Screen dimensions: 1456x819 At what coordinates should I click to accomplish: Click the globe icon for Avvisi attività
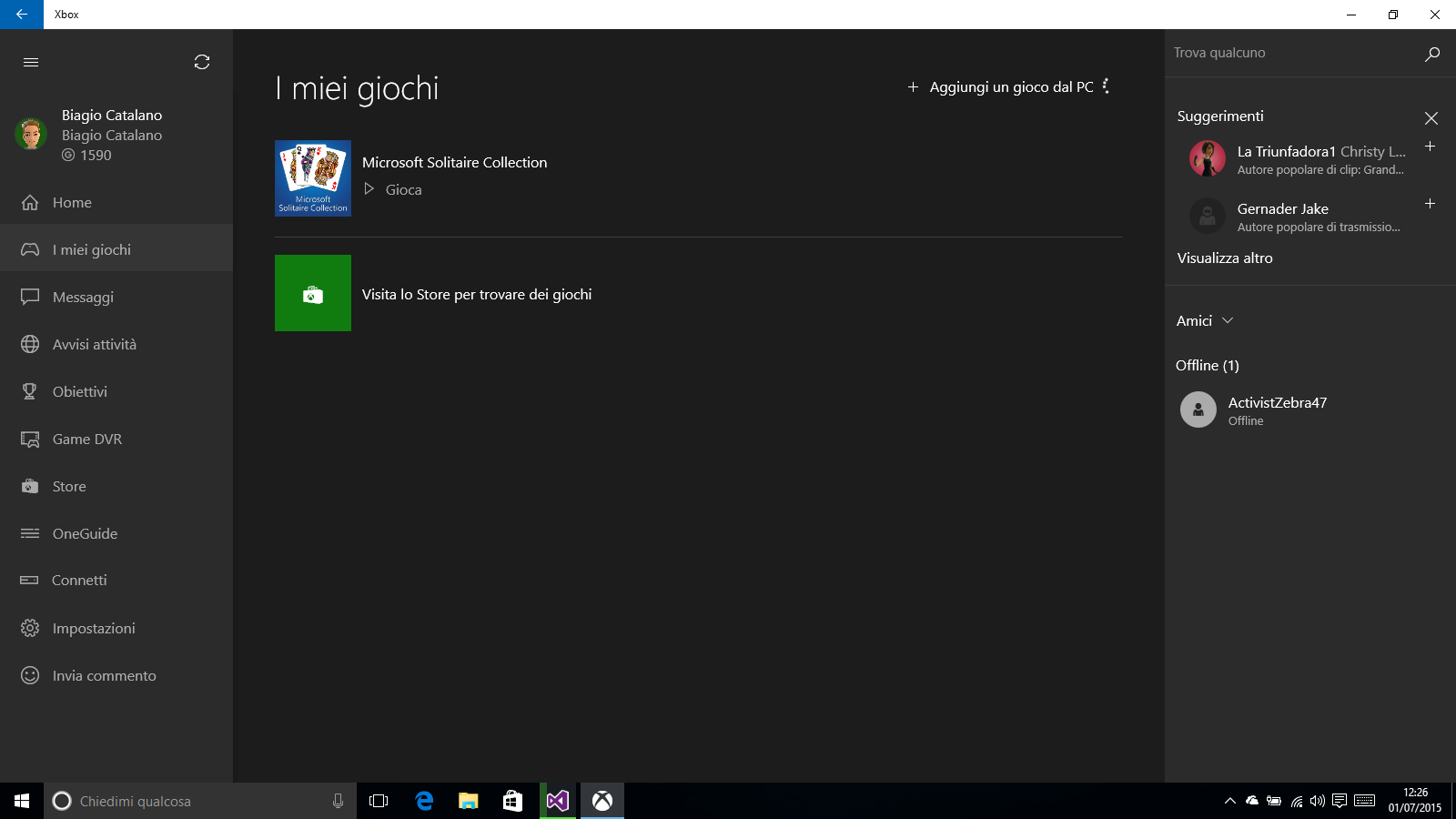30,344
